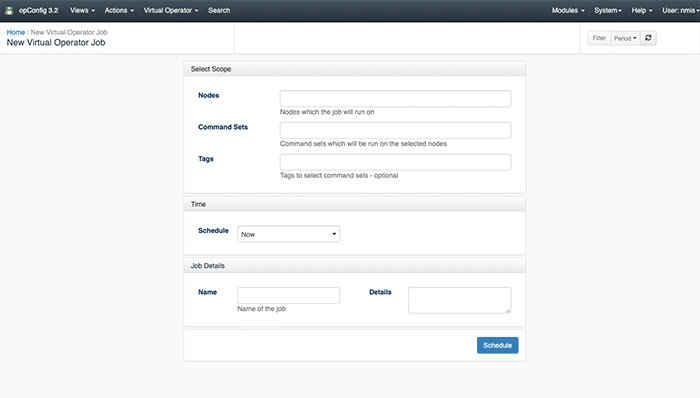The width and height of the screenshot is (700, 398).
Task: Open the Modules menu
Action: pyautogui.click(x=568, y=10)
